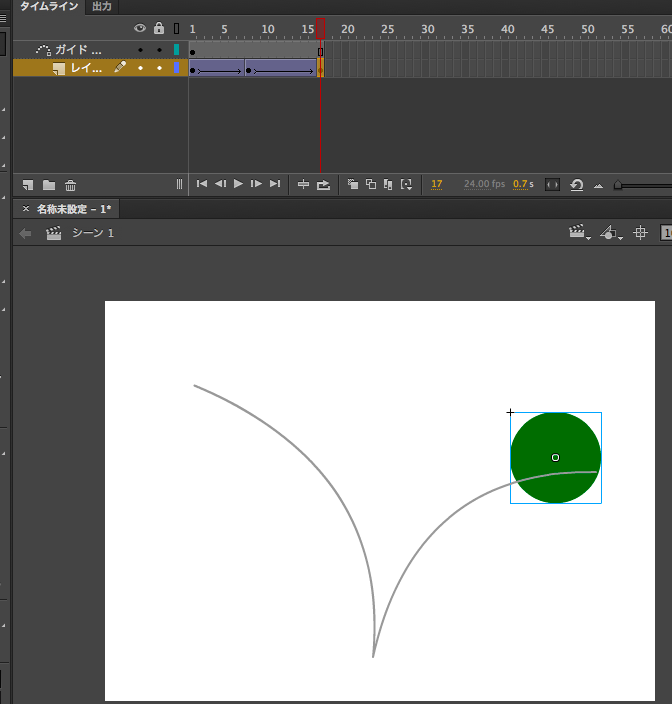The width and height of the screenshot is (672, 704).
Task: Open the Edit Scene dropdown
Action: click(580, 232)
